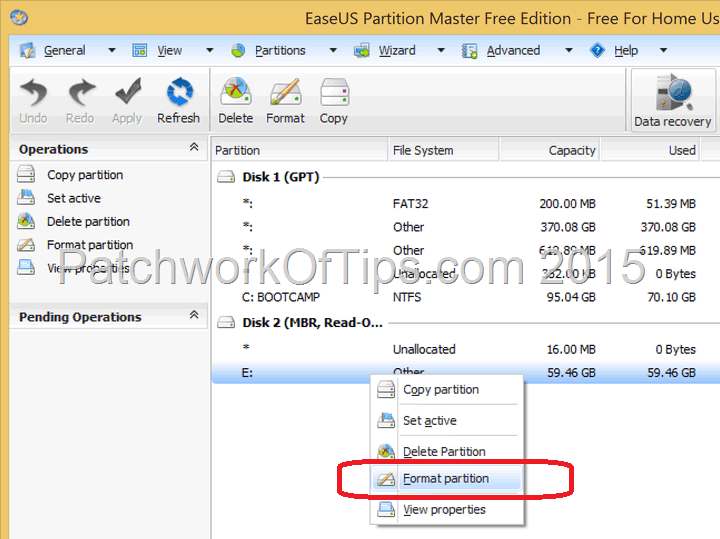Viewport: 720px width, 539px height.
Task: Click the View menu icon
Action: coord(140,50)
